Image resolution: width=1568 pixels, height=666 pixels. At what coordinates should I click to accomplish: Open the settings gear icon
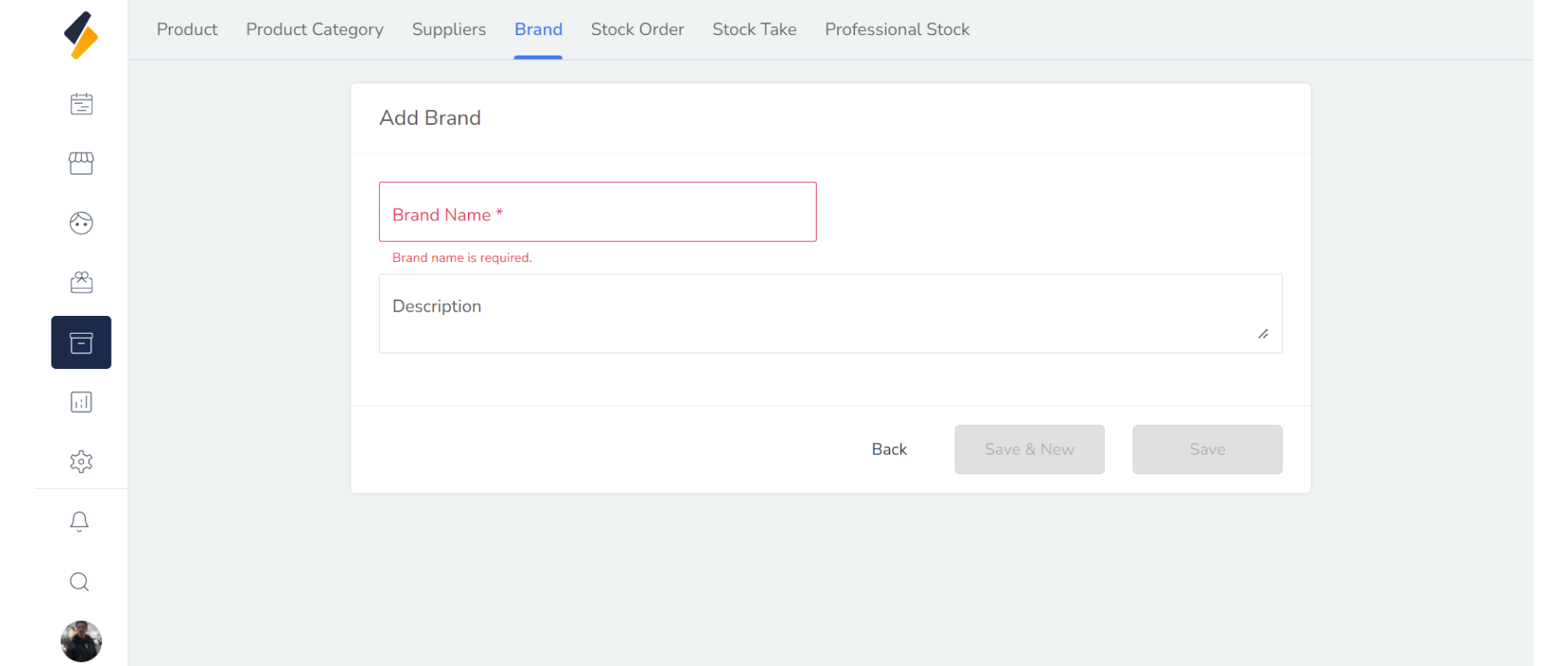pos(81,462)
